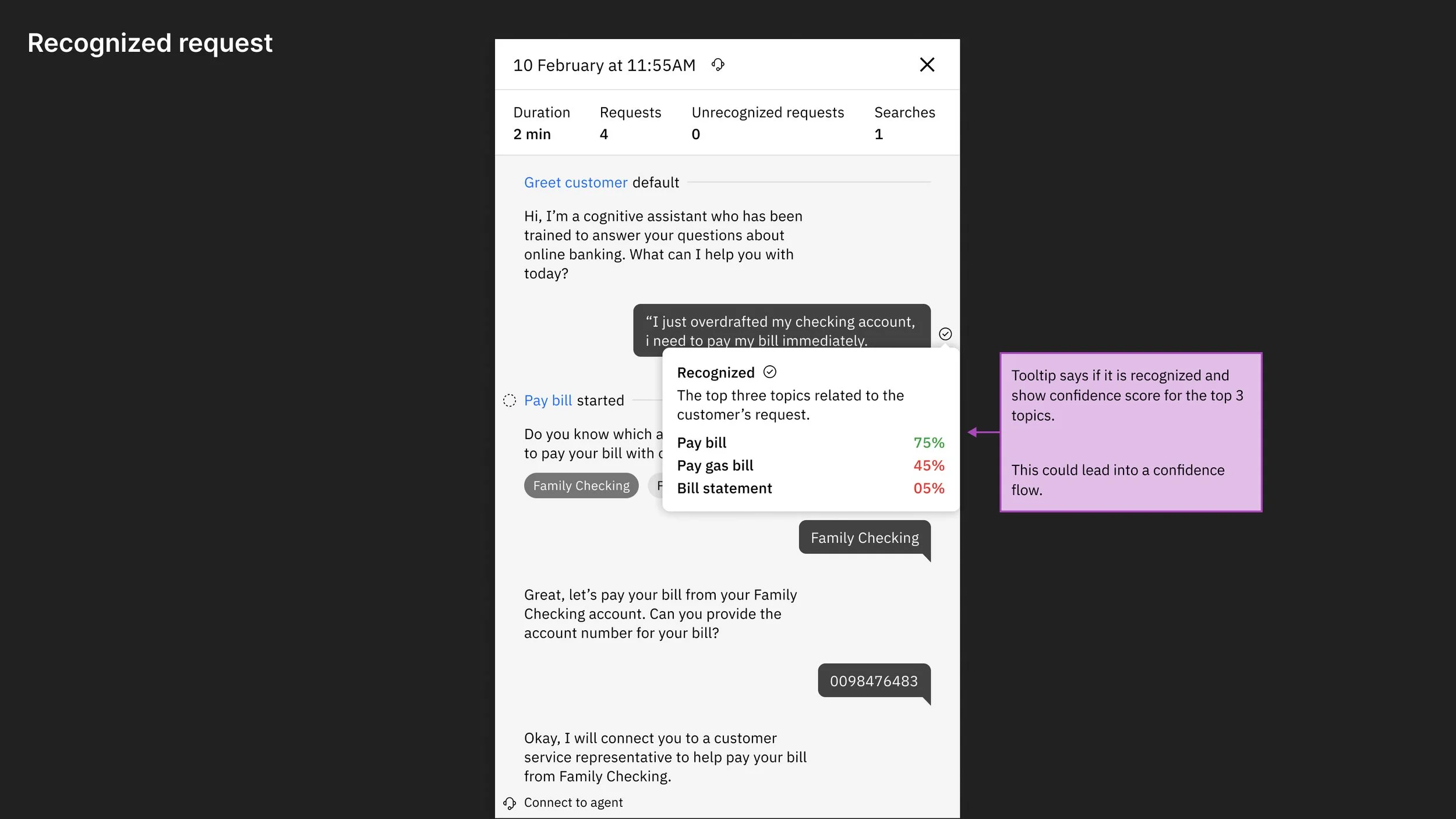This screenshot has width=1456, height=819.
Task: Select Bill statement topic row
Action: click(724, 488)
